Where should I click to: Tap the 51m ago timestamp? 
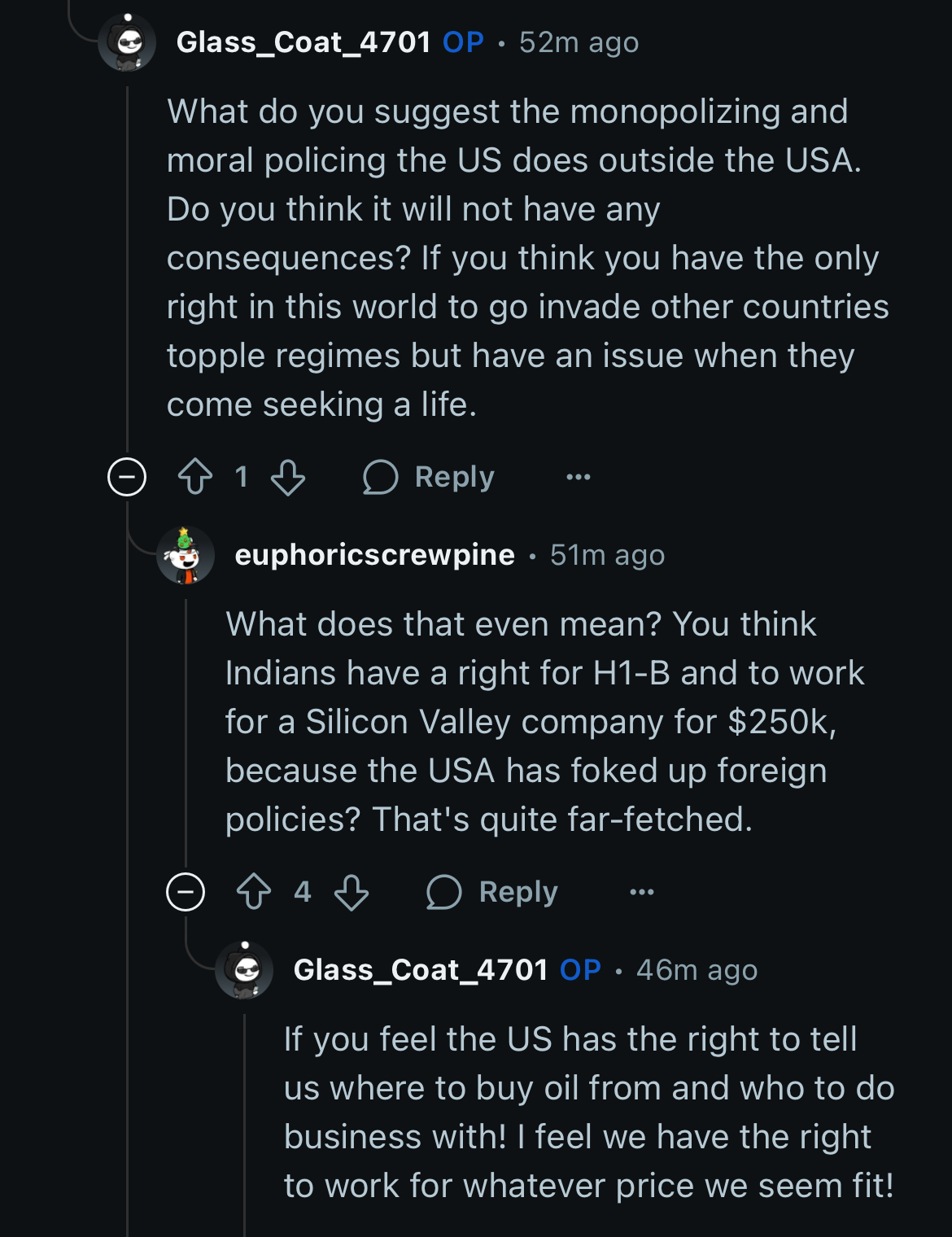[607, 555]
